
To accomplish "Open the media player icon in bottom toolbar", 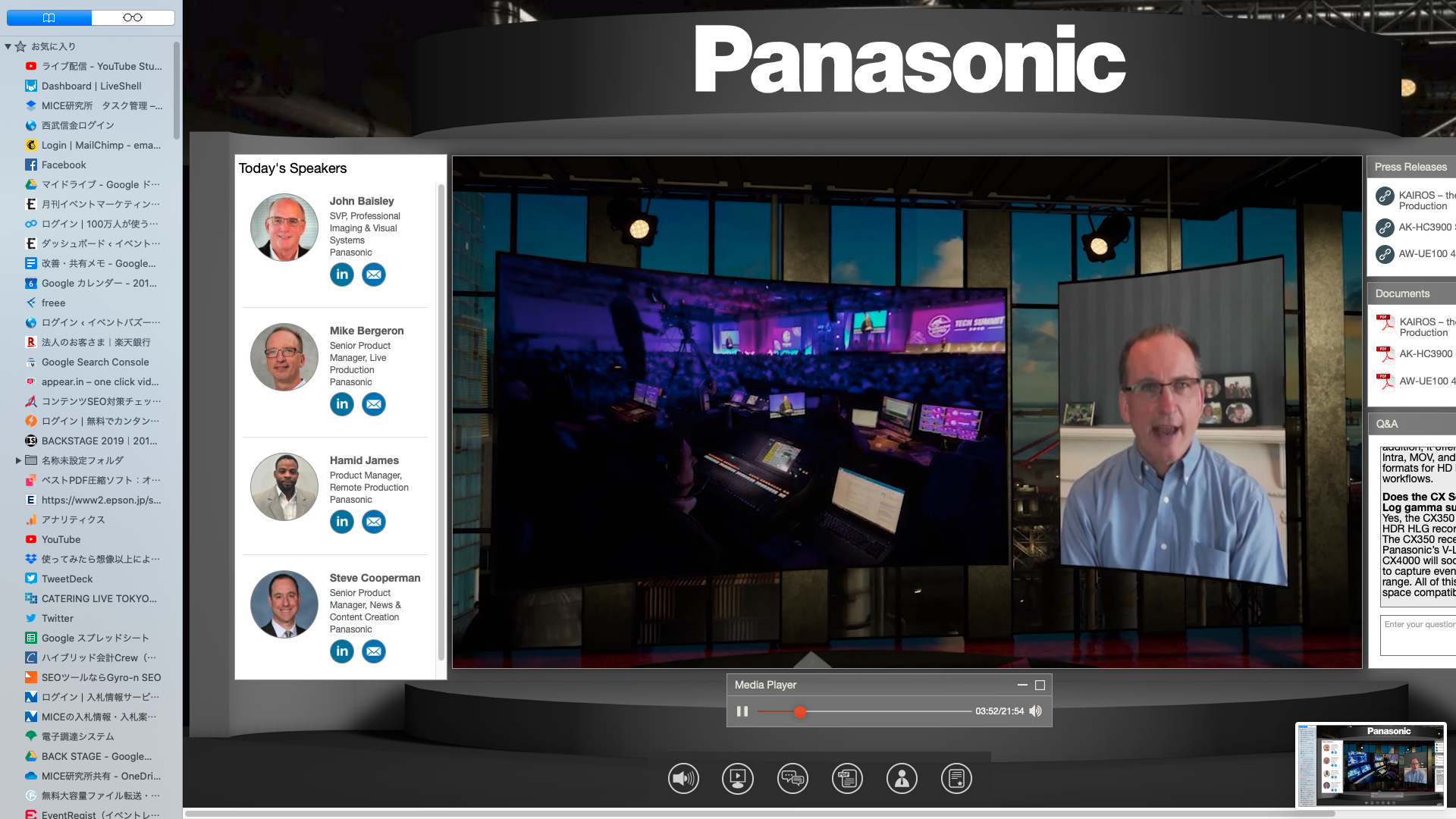I will [x=738, y=779].
